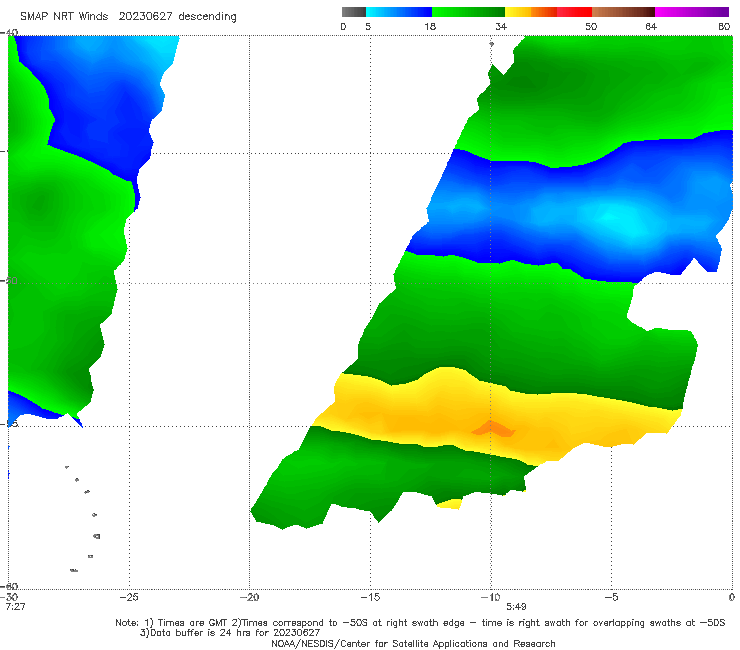This screenshot has height=650, width=740.
Task: Click the note '3)Data buffer is 24 hrs'
Action: (197, 633)
